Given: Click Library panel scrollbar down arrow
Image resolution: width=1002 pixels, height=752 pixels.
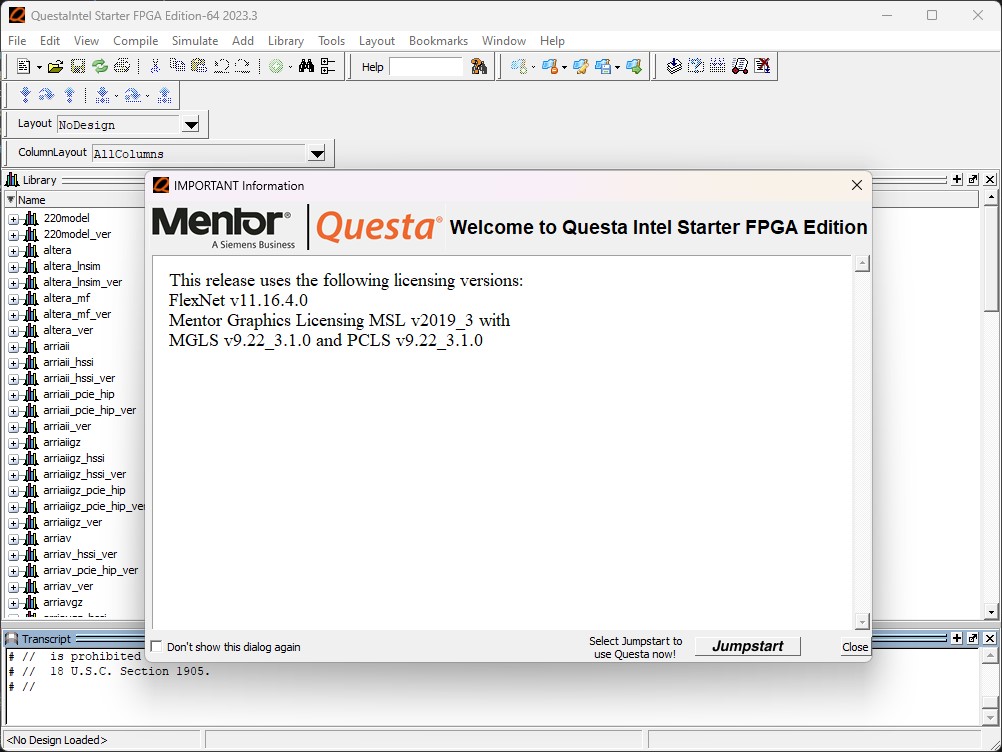Looking at the screenshot, I should tap(991, 611).
